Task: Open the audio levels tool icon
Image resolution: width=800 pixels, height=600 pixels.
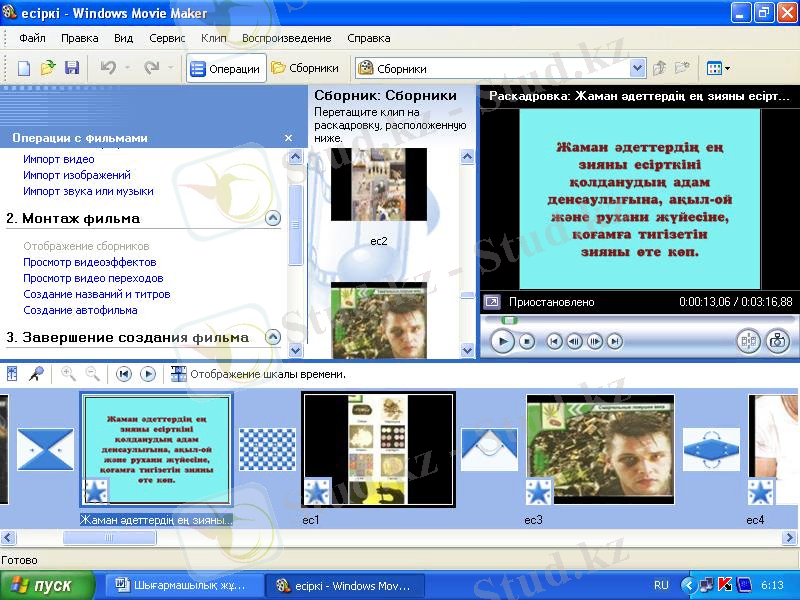Action: pos(12,373)
